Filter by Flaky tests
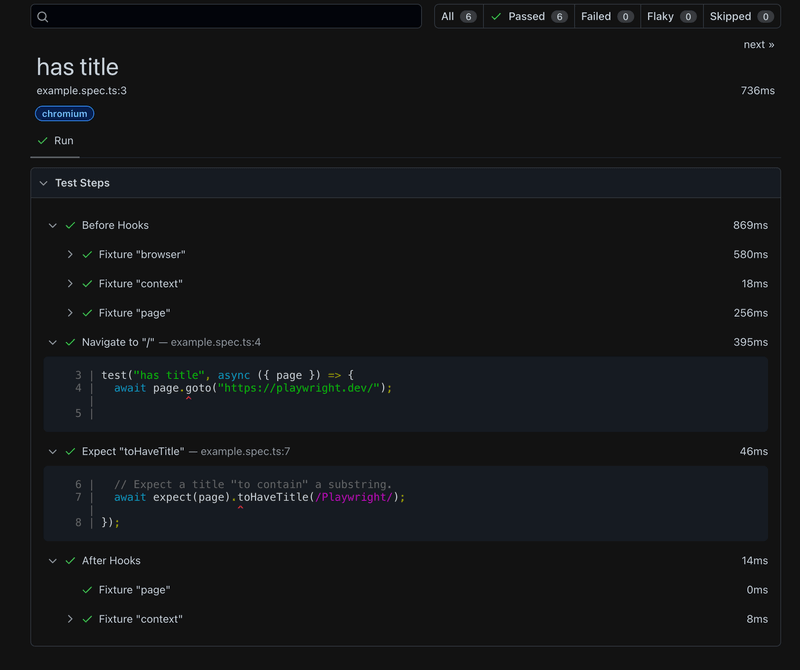 click(x=671, y=16)
